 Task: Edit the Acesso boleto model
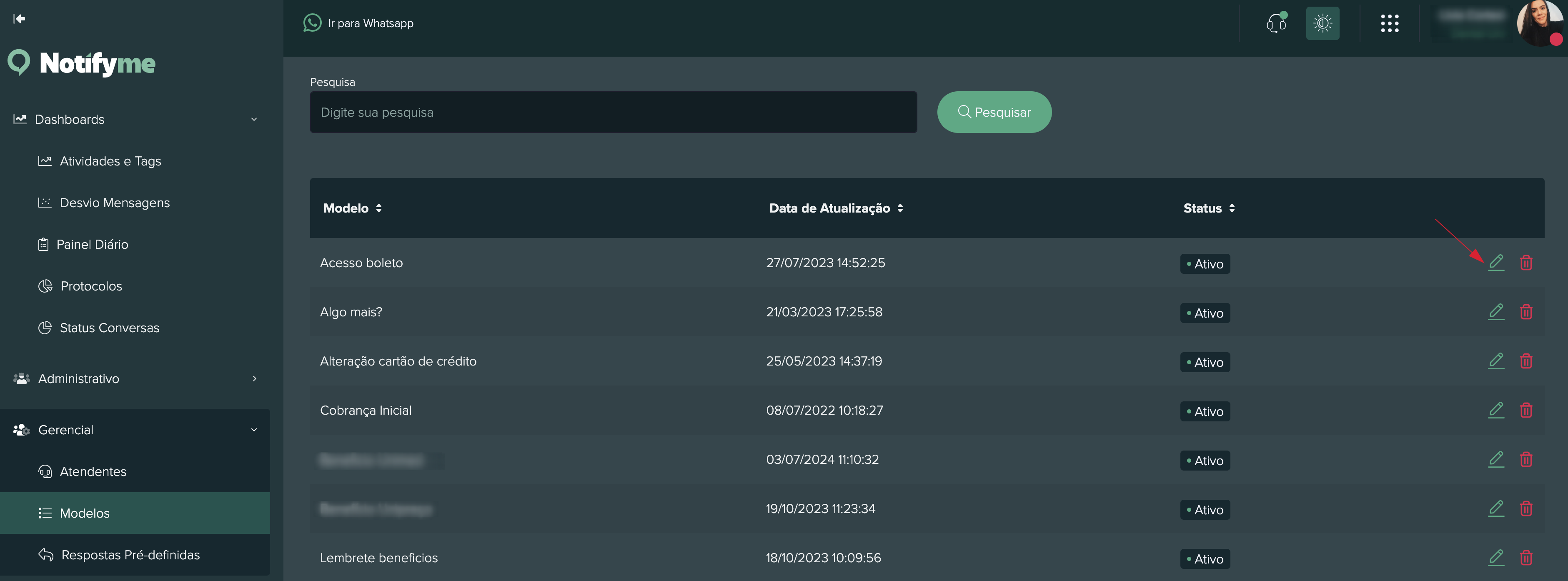[x=1495, y=263]
